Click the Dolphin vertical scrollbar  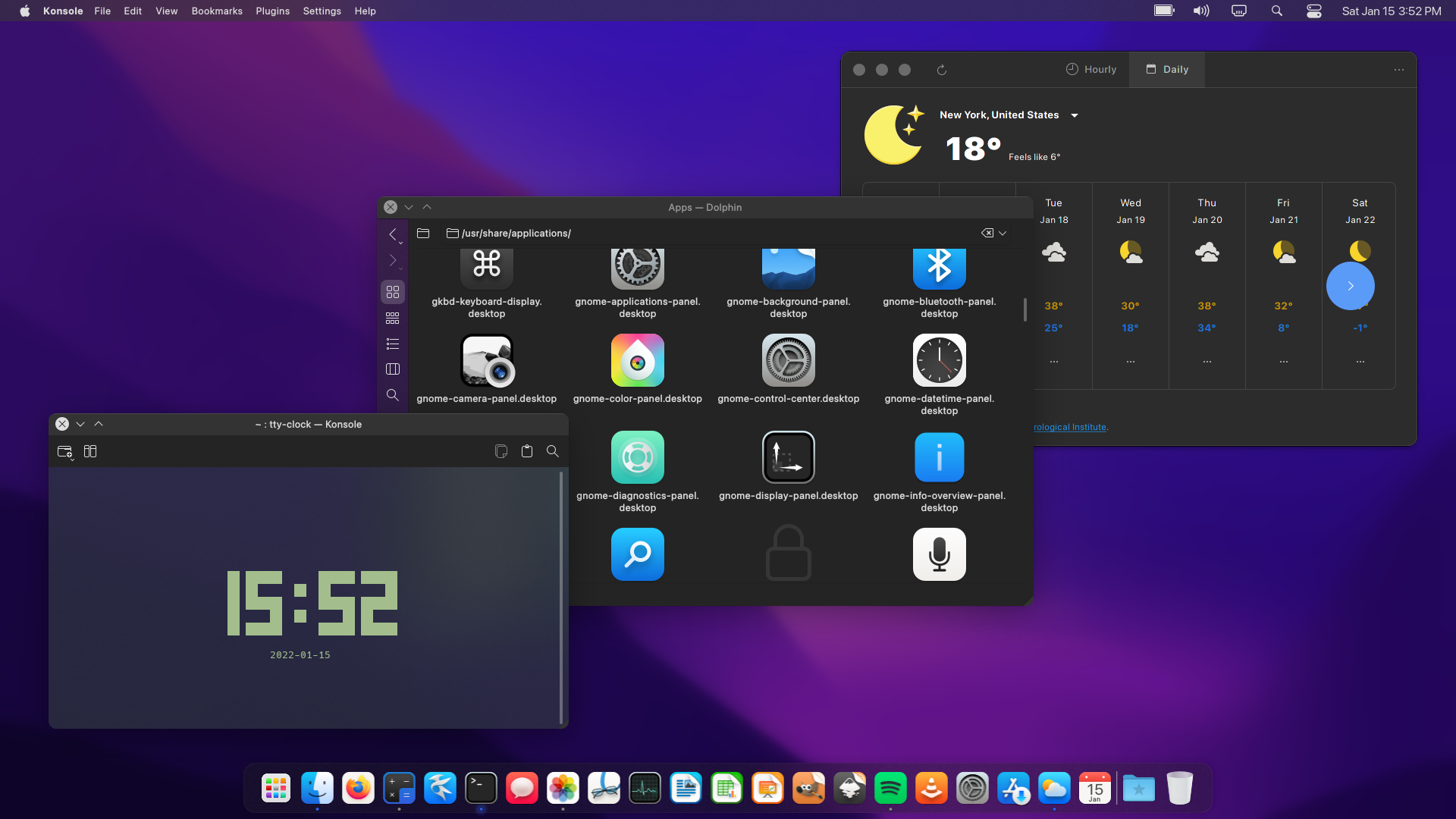pyautogui.click(x=1025, y=309)
